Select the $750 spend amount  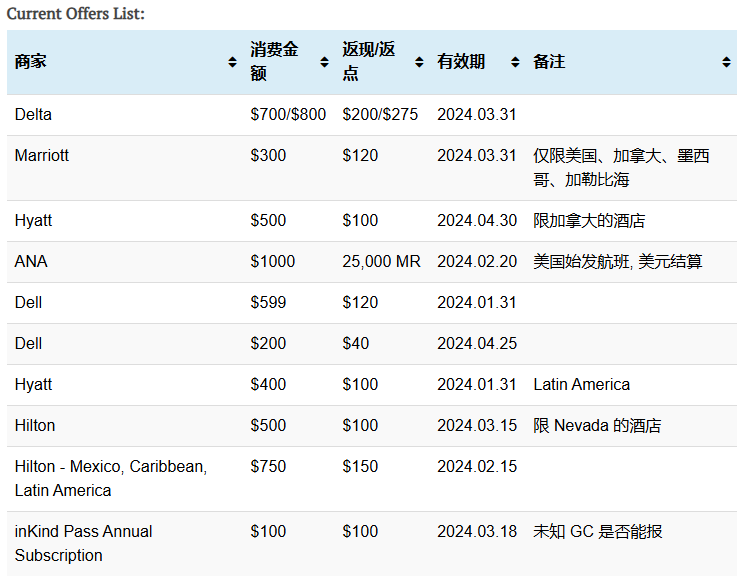point(268,466)
